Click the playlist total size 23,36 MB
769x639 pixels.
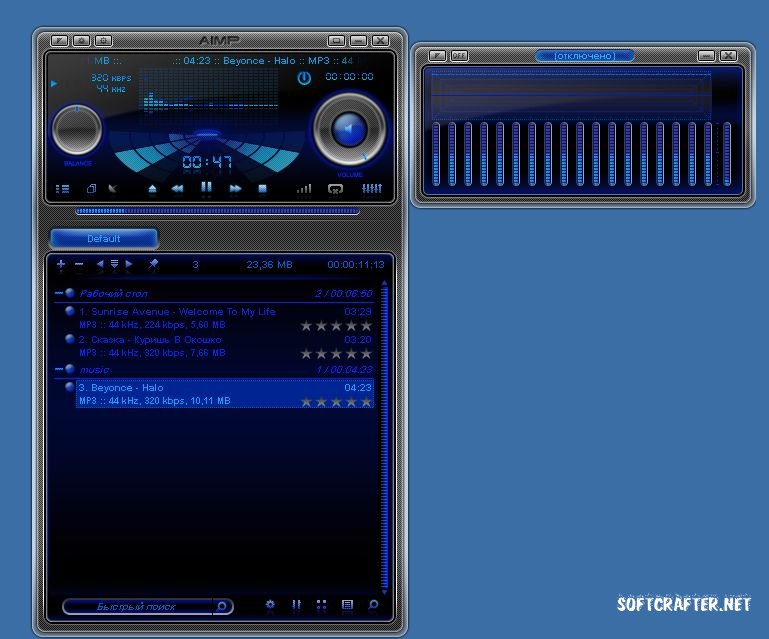(x=269, y=265)
